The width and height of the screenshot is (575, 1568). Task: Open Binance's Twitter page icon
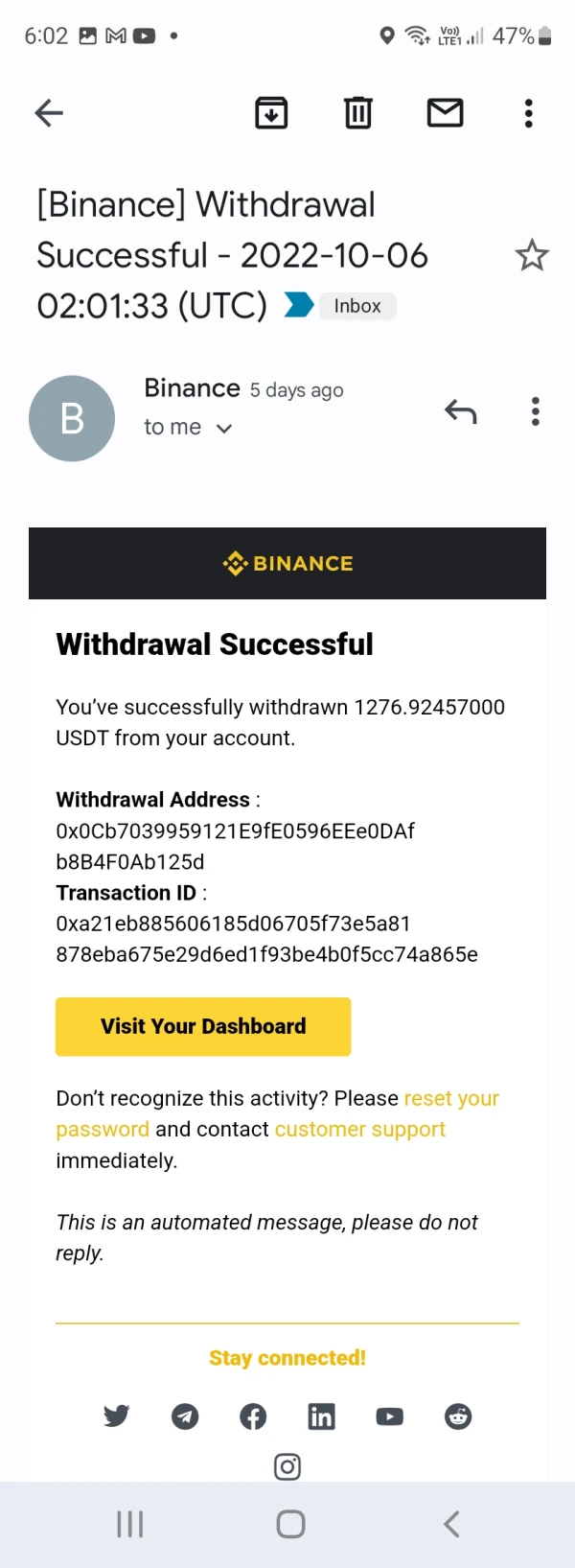pyautogui.click(x=117, y=1416)
